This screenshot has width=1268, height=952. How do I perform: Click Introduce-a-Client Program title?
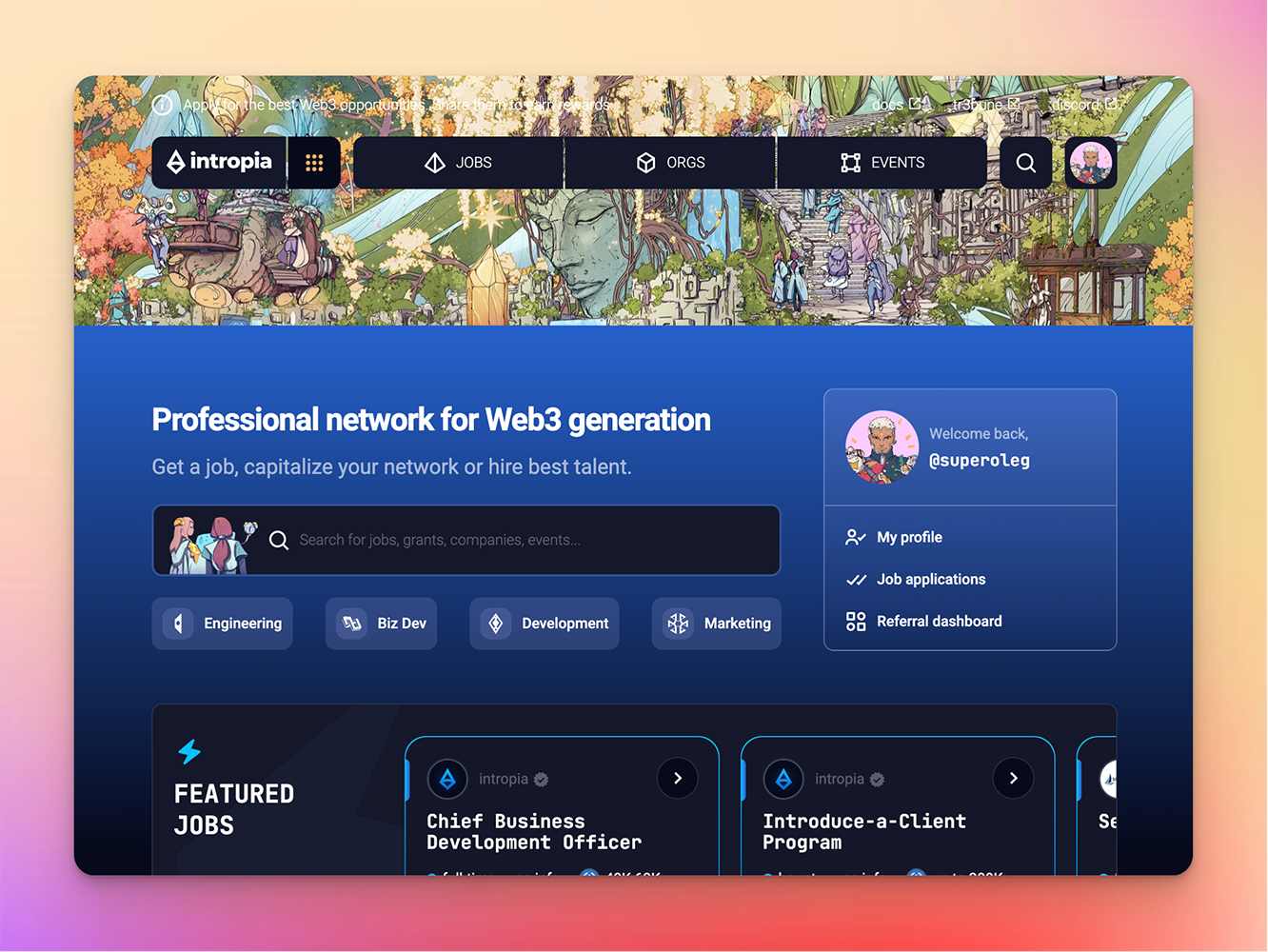click(x=864, y=831)
